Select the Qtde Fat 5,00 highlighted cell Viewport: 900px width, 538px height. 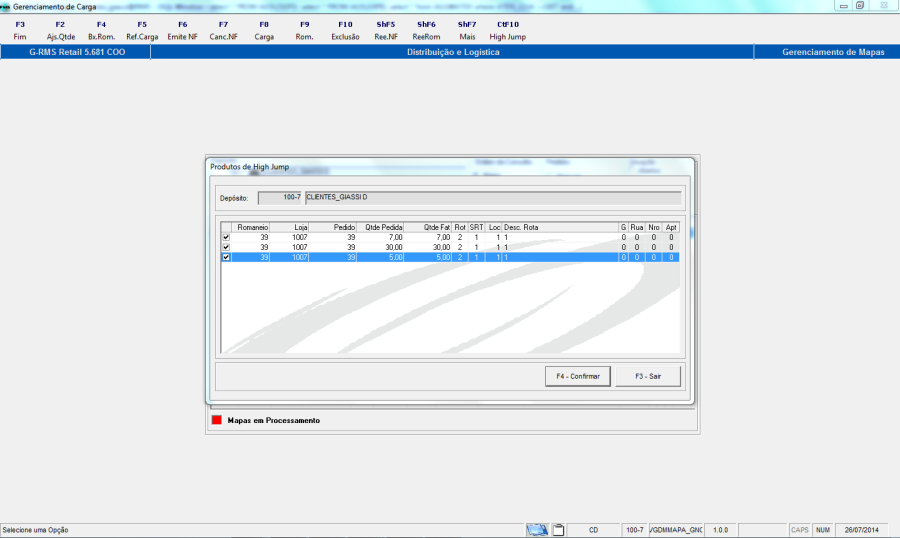(x=428, y=257)
